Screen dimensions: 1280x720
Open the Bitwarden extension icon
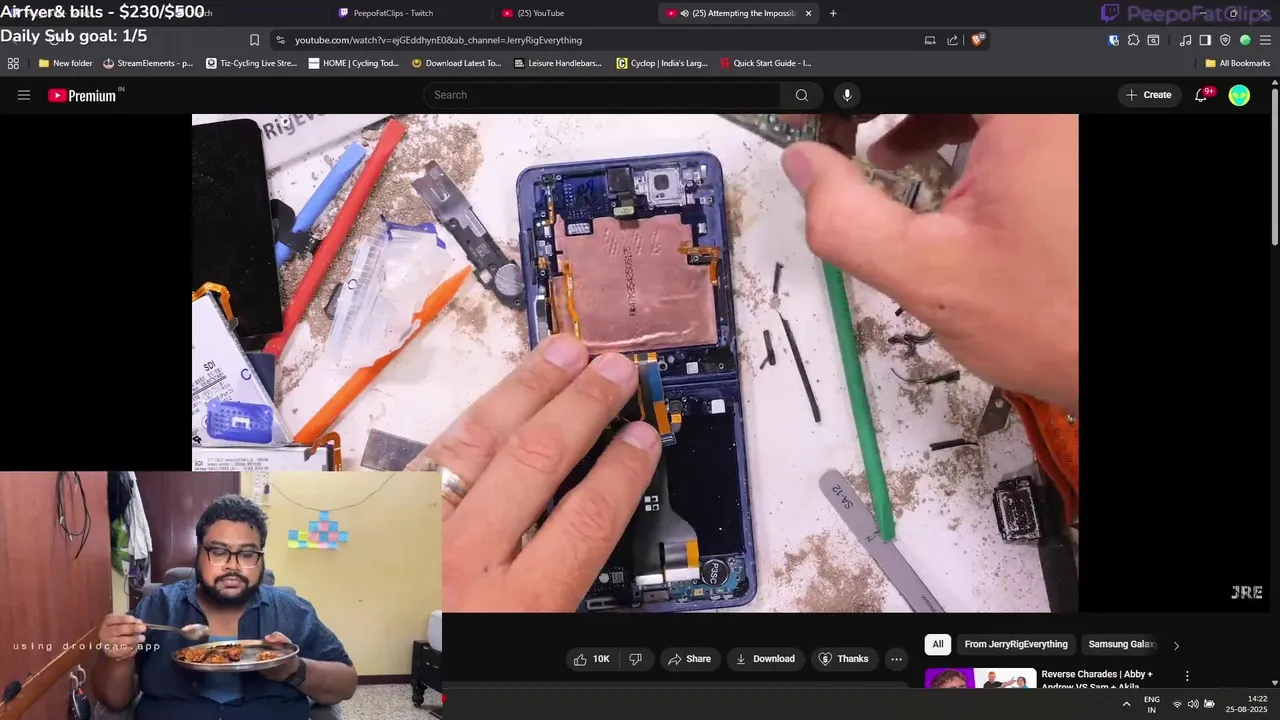click(x=1114, y=40)
